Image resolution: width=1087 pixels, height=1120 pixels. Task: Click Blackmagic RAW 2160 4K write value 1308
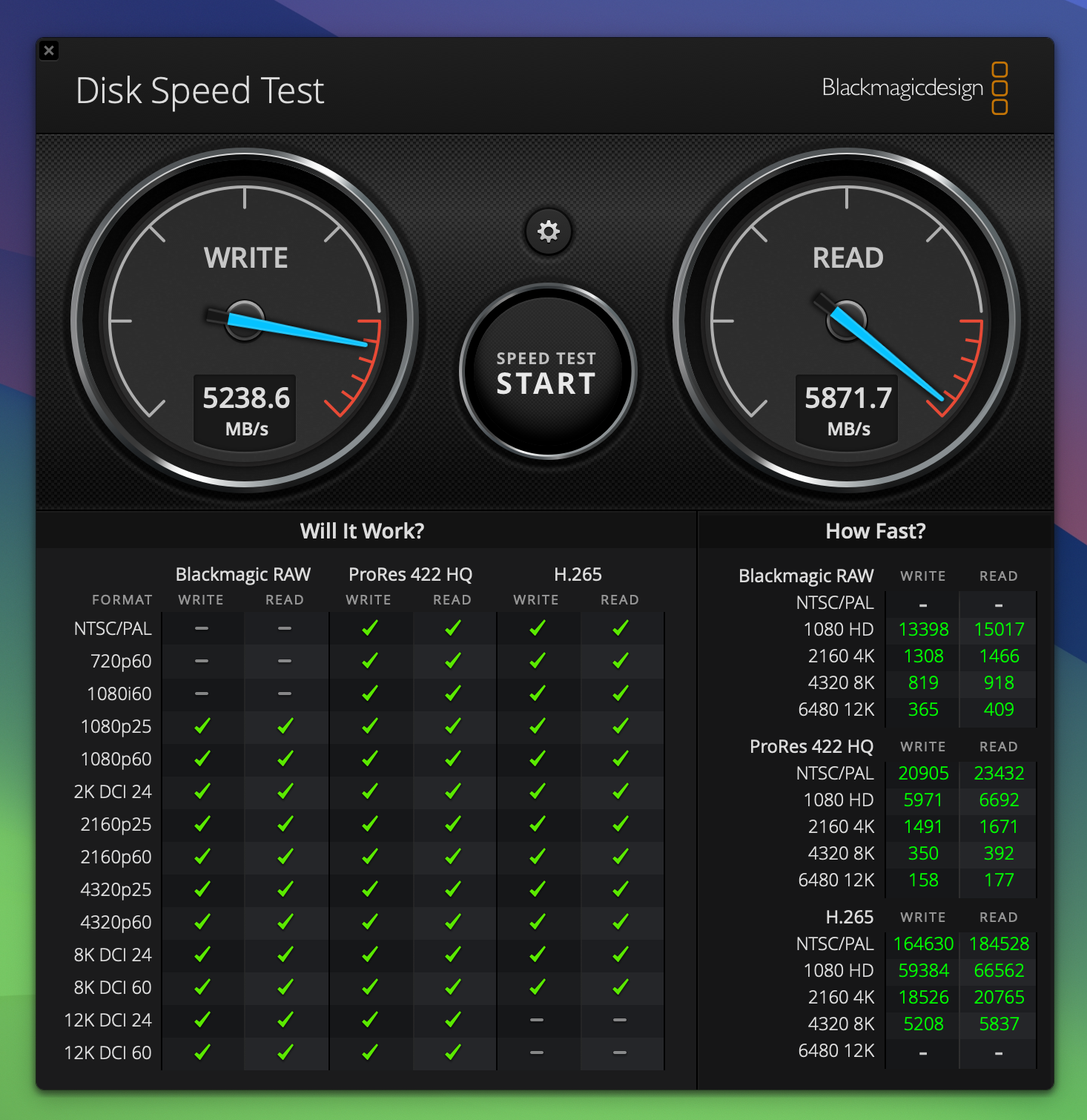coord(923,656)
